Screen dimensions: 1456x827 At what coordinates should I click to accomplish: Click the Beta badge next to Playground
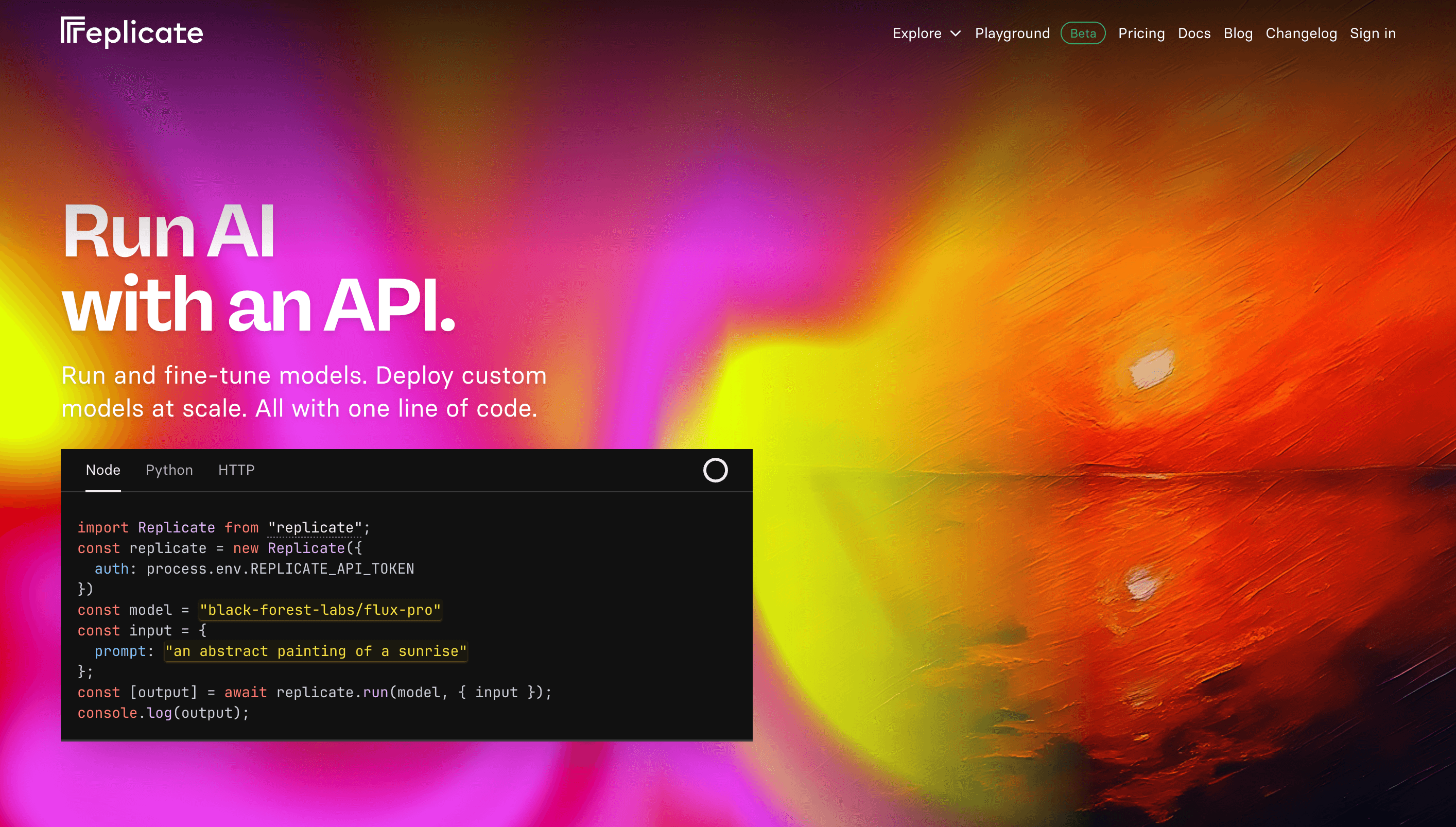(1083, 33)
